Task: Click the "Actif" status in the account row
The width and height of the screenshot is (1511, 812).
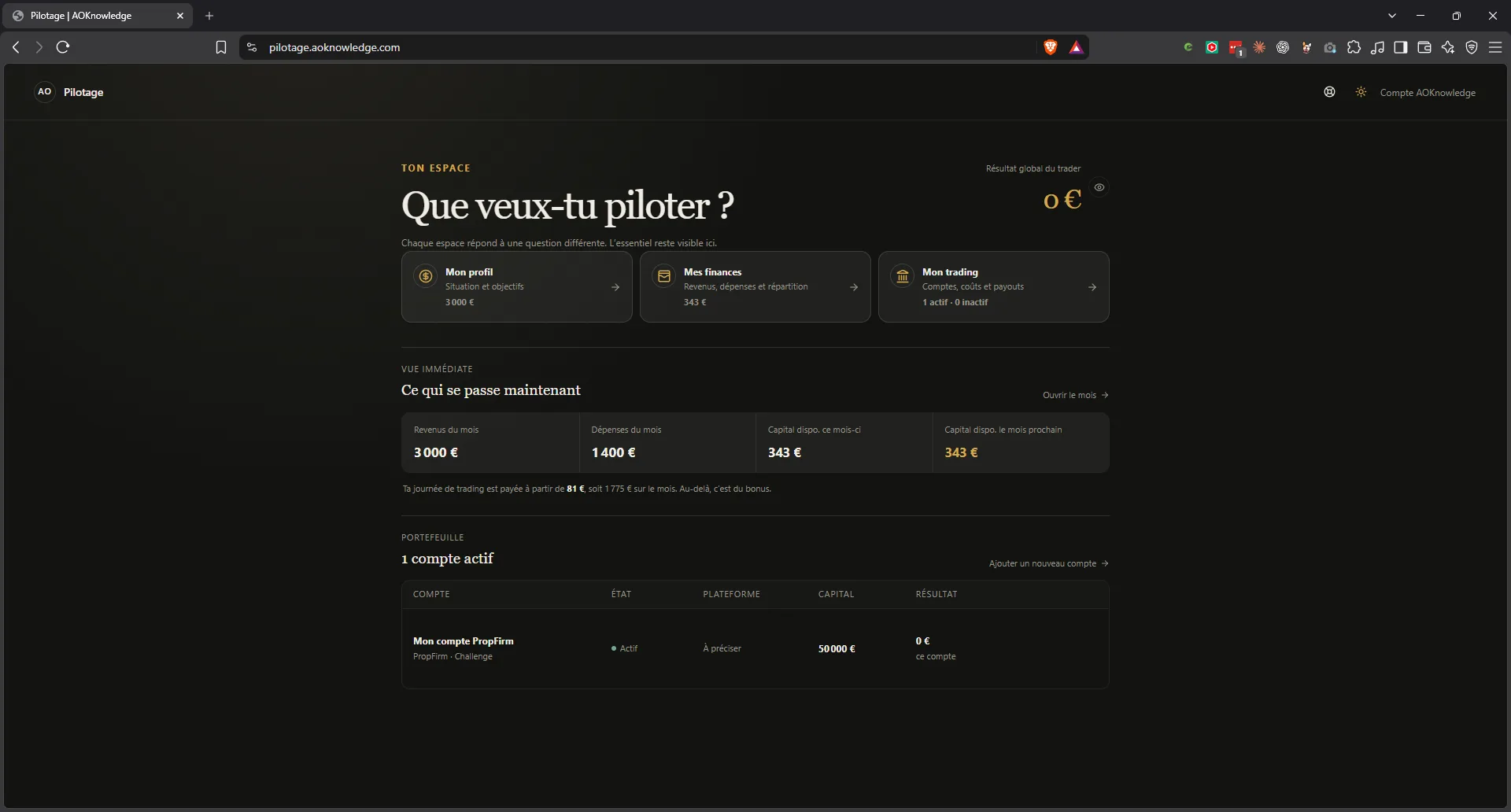Action: coord(625,648)
